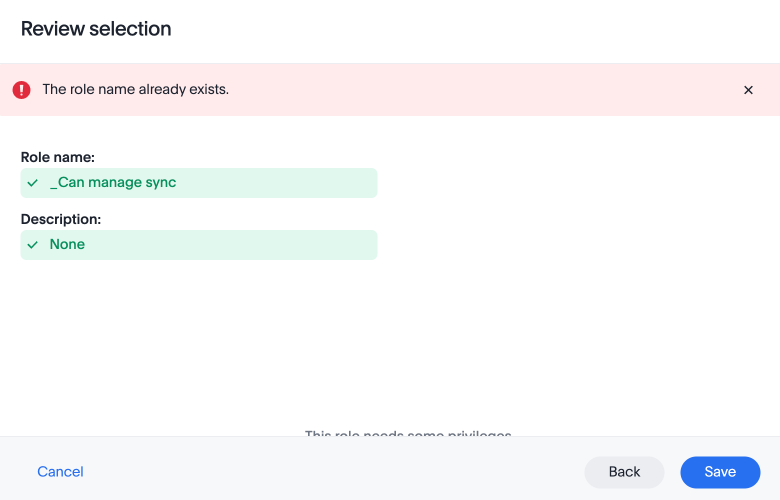
Task: Click the 'role name already exists' message text
Action: click(x=135, y=90)
